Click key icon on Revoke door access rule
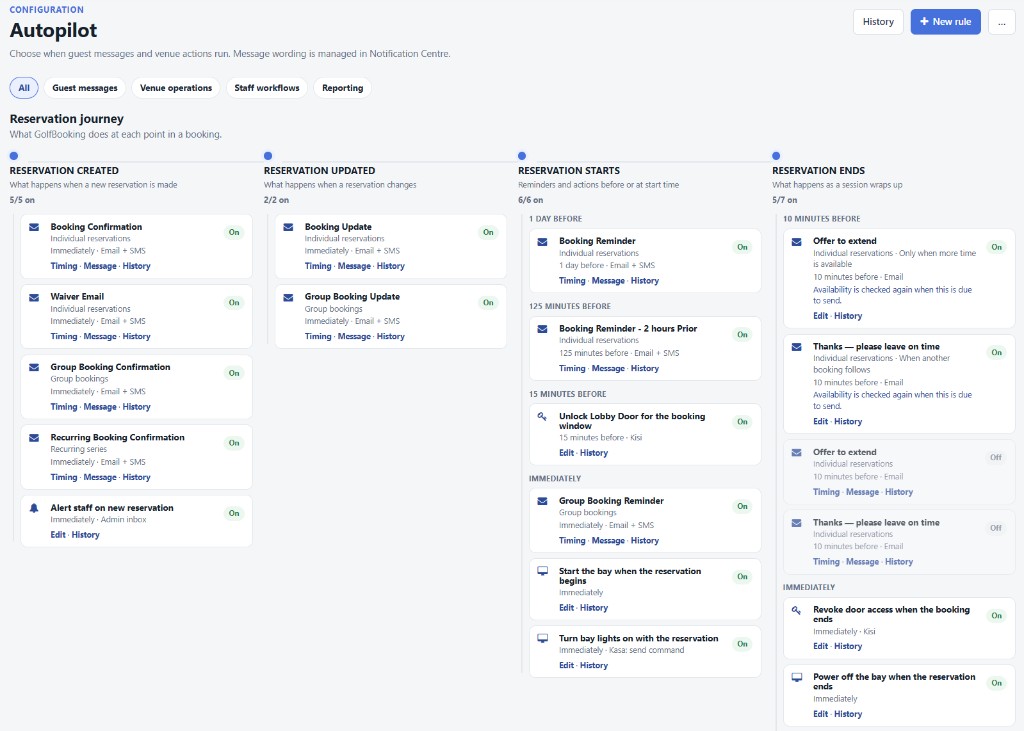 796,610
